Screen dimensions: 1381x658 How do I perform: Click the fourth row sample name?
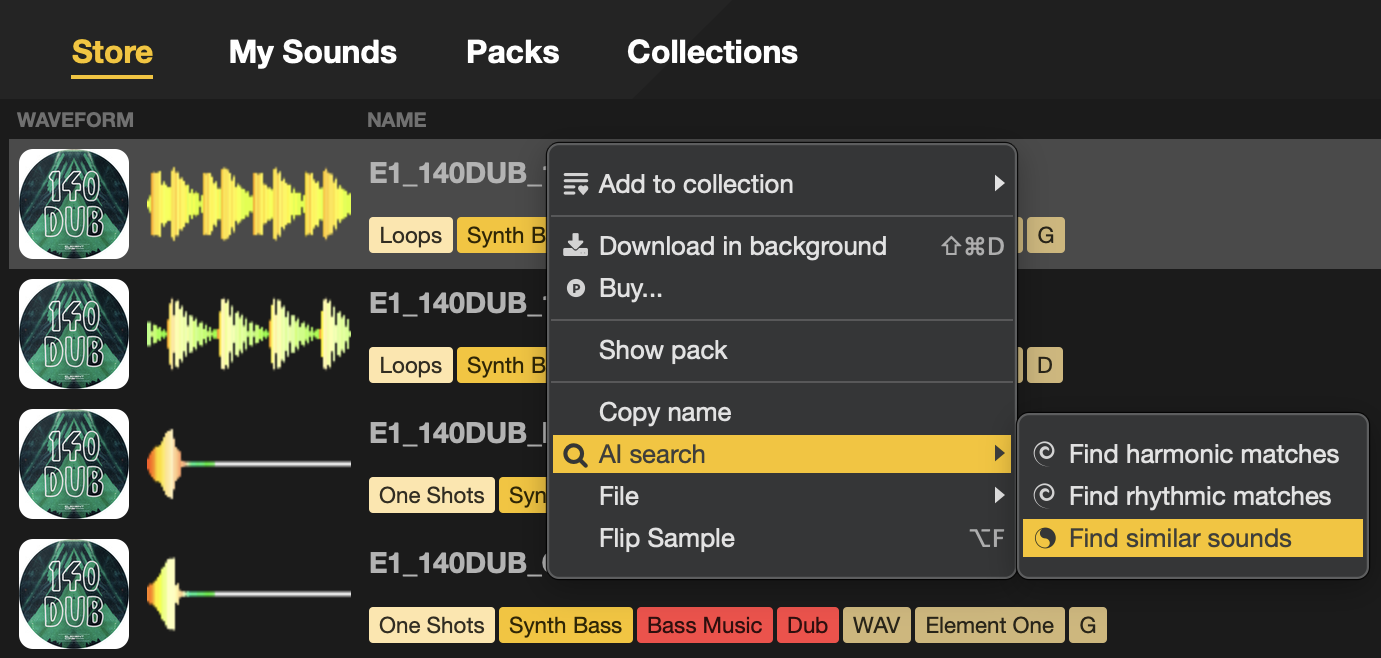pyautogui.click(x=459, y=564)
